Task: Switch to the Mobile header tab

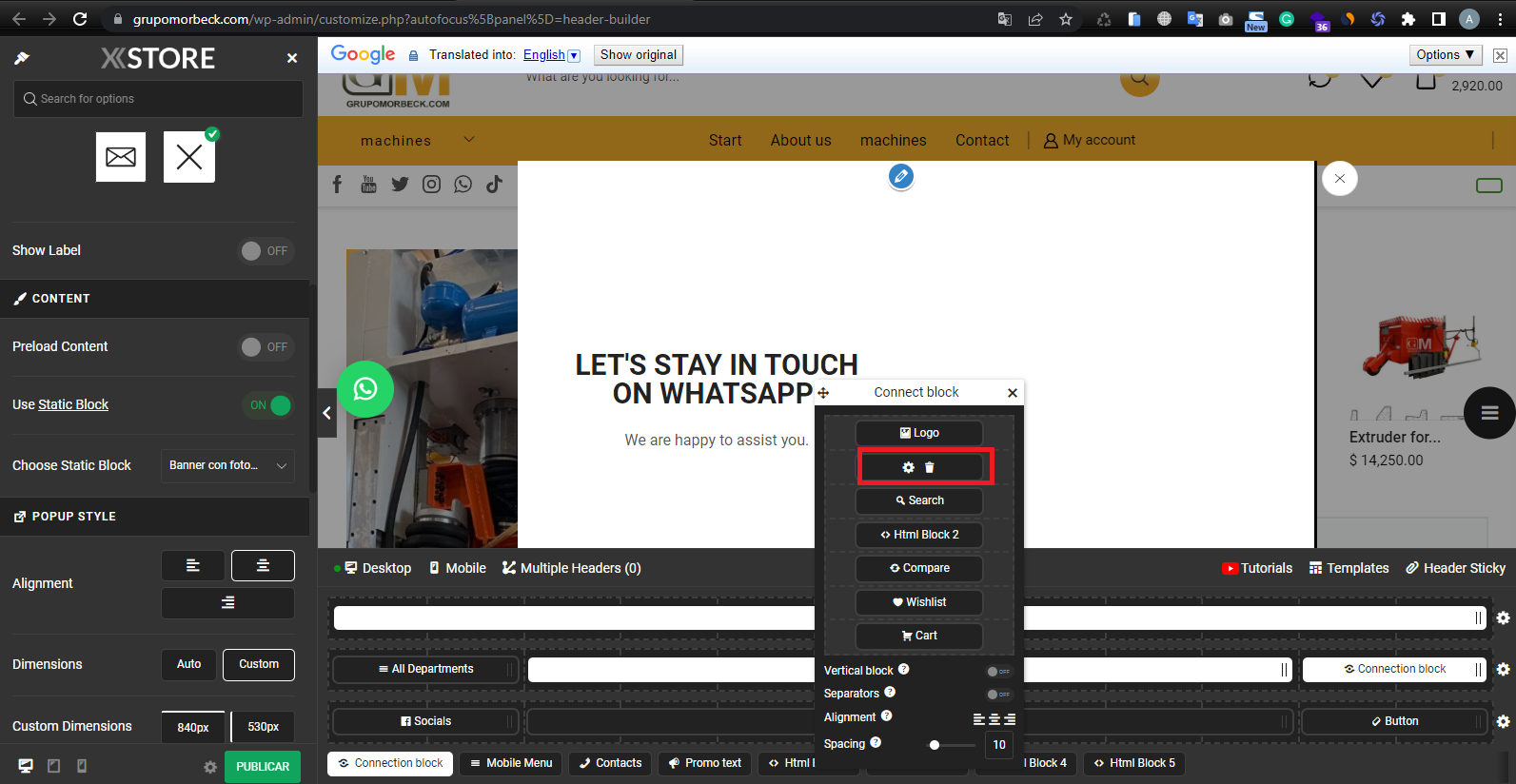Action: coord(458,568)
